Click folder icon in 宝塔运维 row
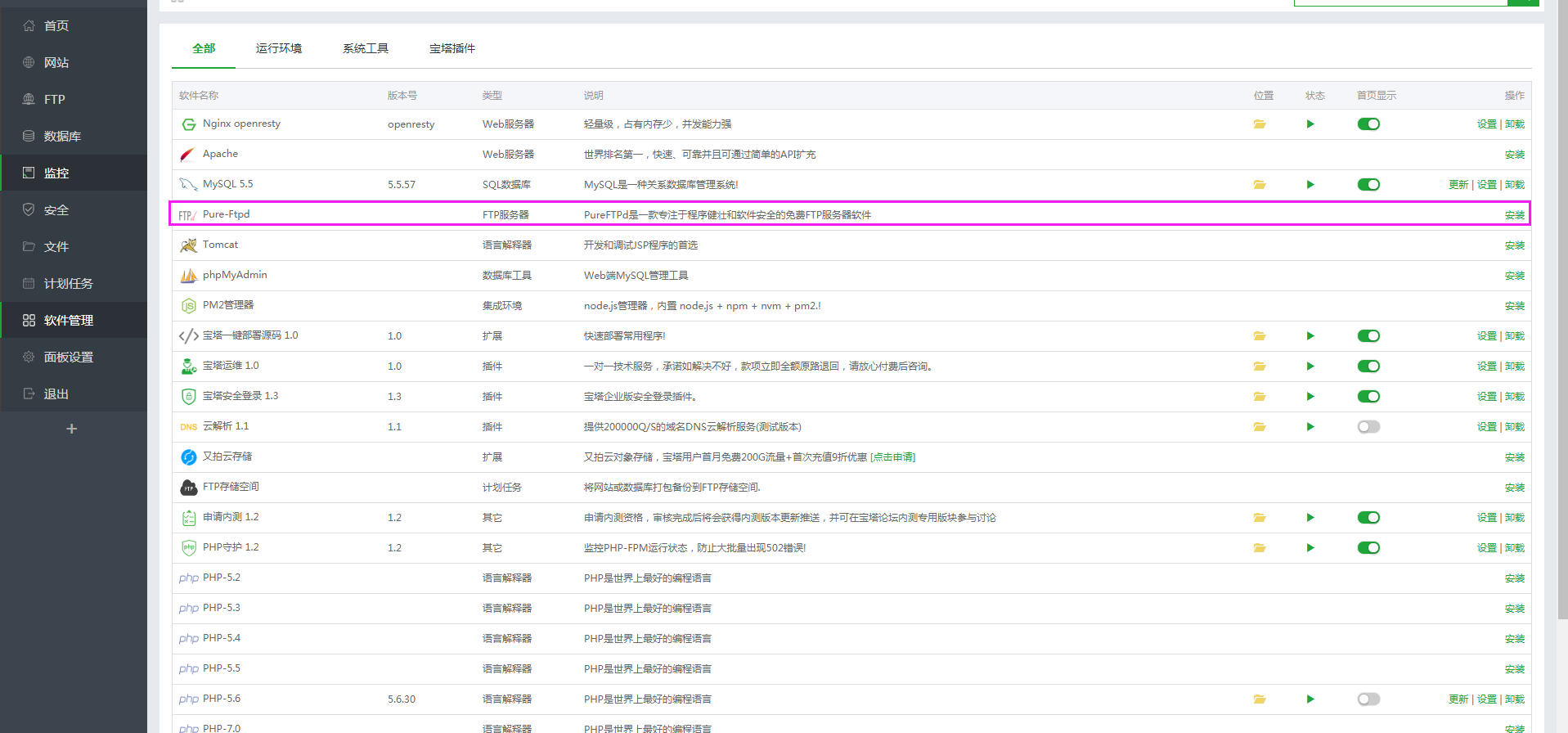The width and height of the screenshot is (1568, 733). point(1260,366)
